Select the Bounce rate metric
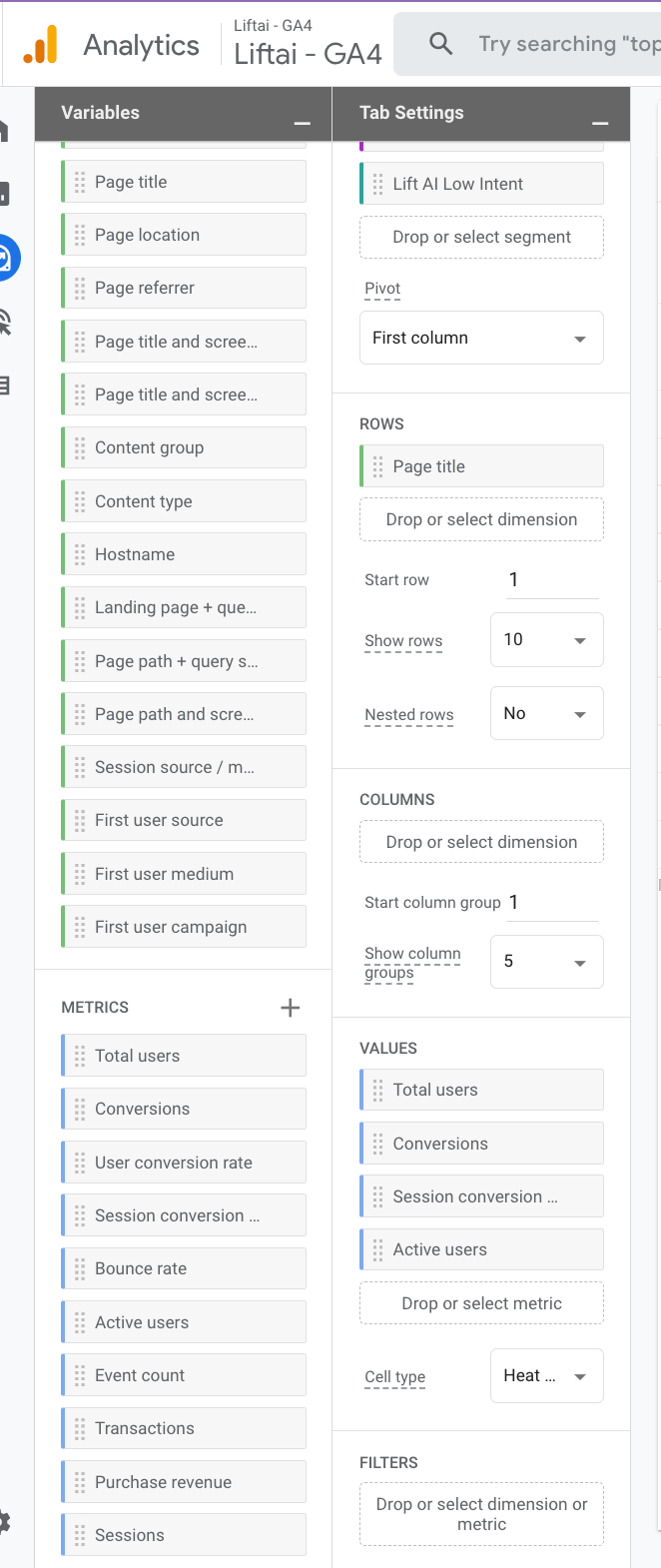Viewport: 661px width, 1568px height. point(185,1268)
